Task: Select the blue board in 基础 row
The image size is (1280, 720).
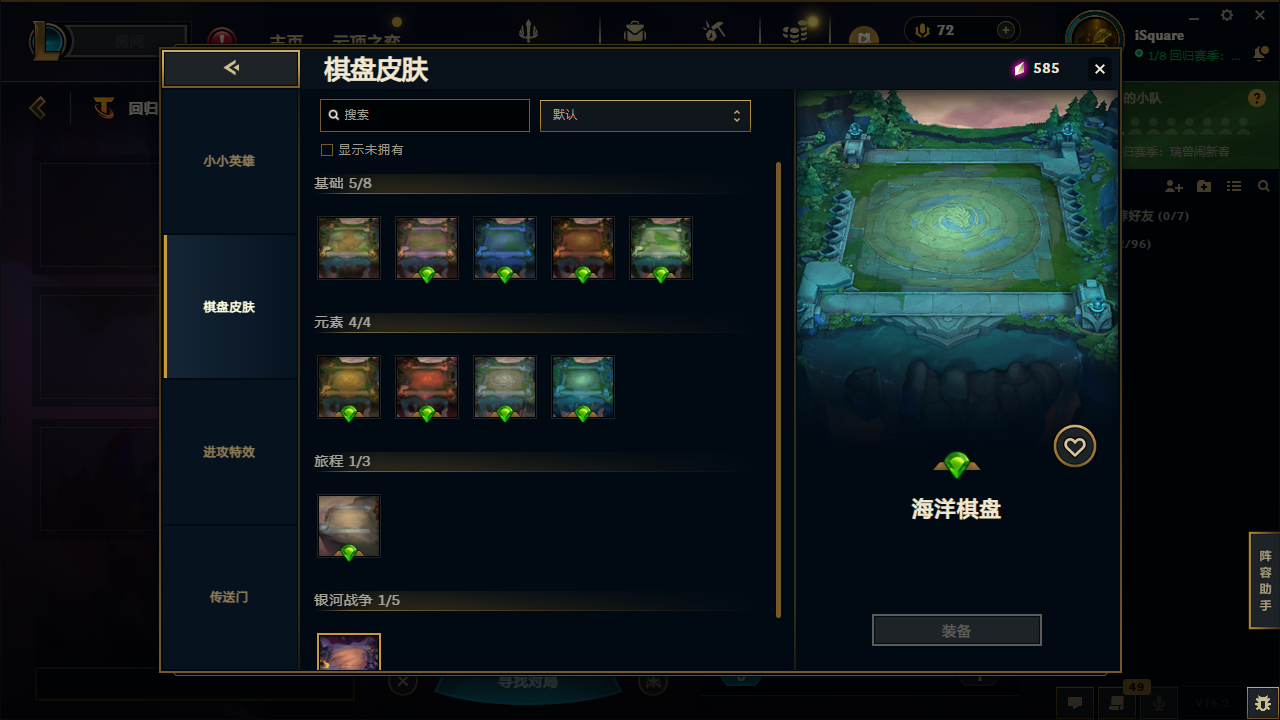Action: pos(505,248)
